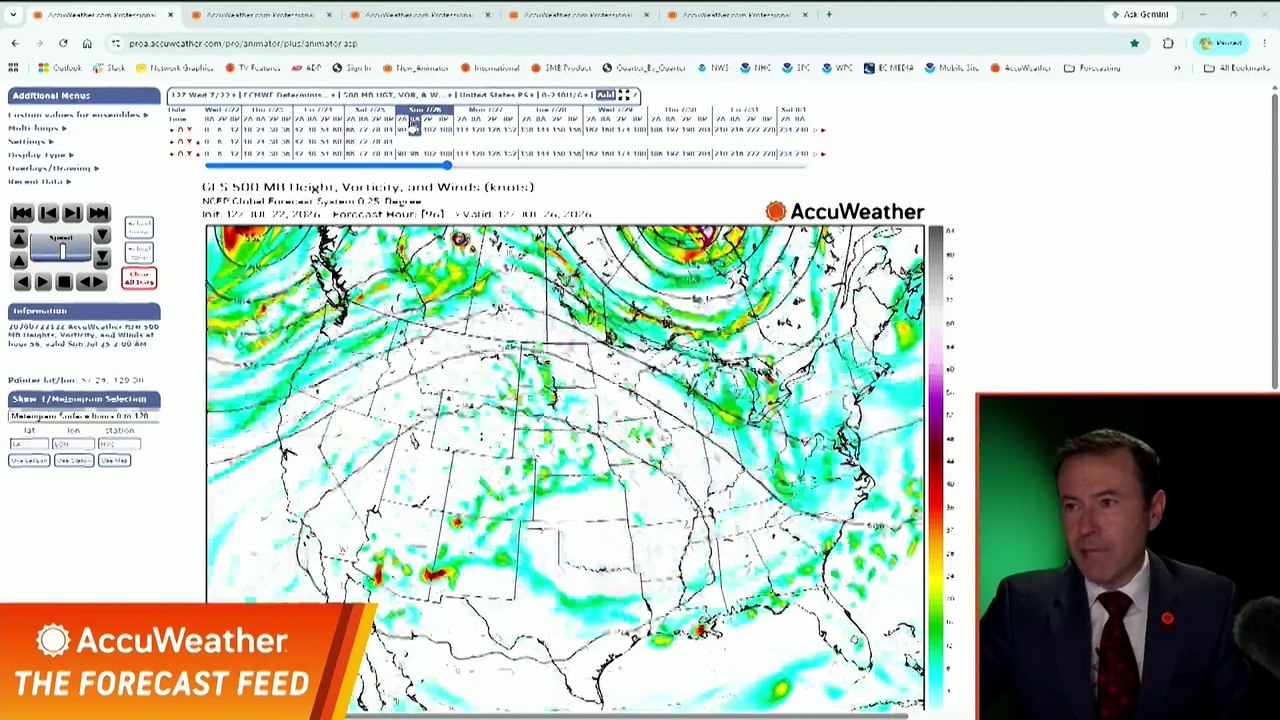Image resolution: width=1280 pixels, height=720 pixels.
Task: Play the animation in reverse
Action: point(22,282)
